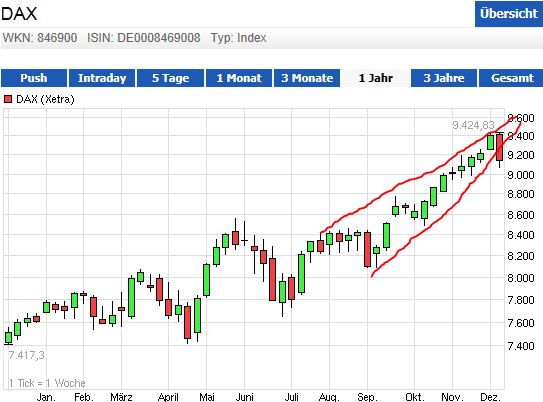Click the 8.000 y-axis label
The width and height of the screenshot is (543, 402).
point(521,278)
